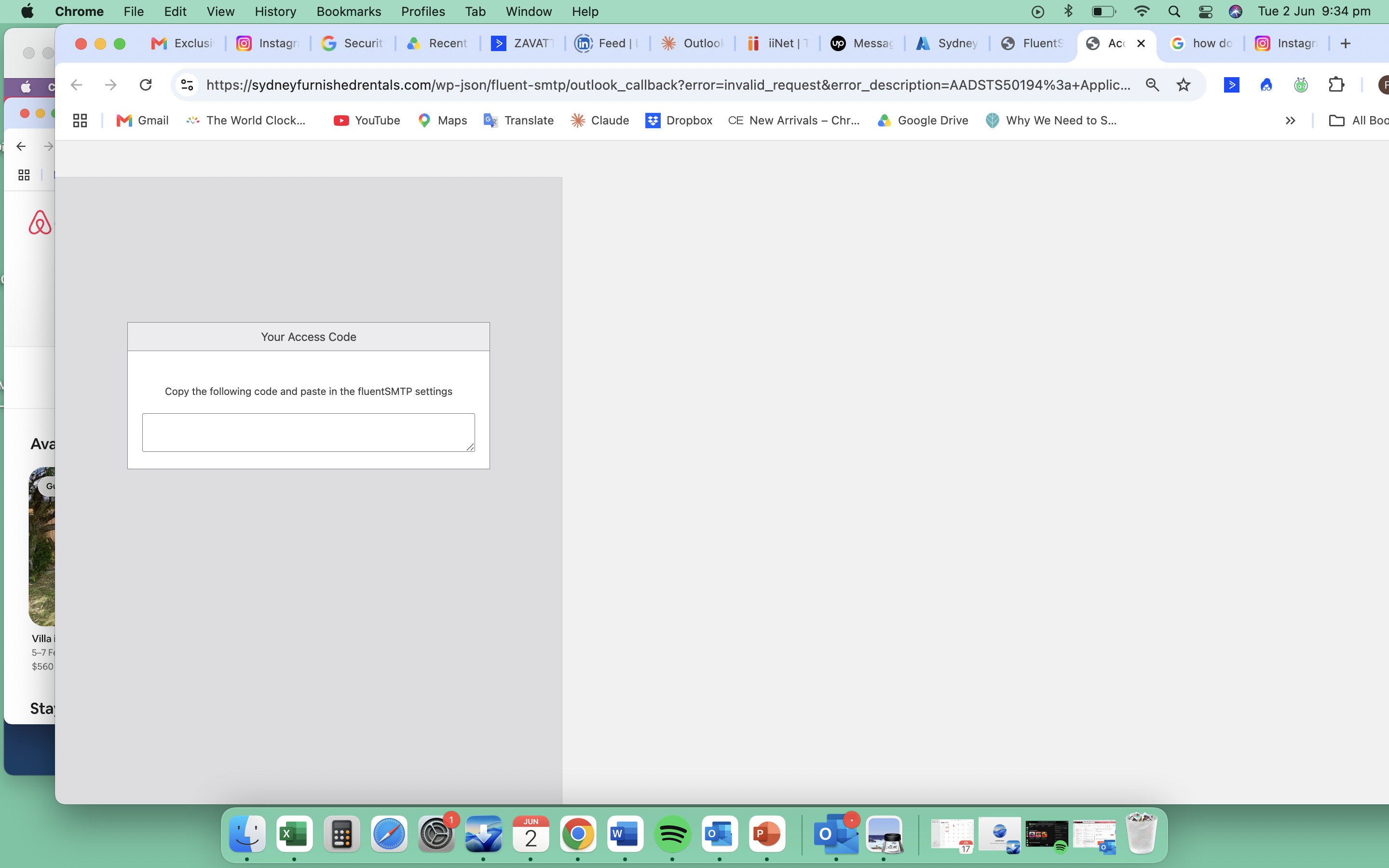
Task: Launch PowerPoint from the Dock
Action: click(767, 835)
